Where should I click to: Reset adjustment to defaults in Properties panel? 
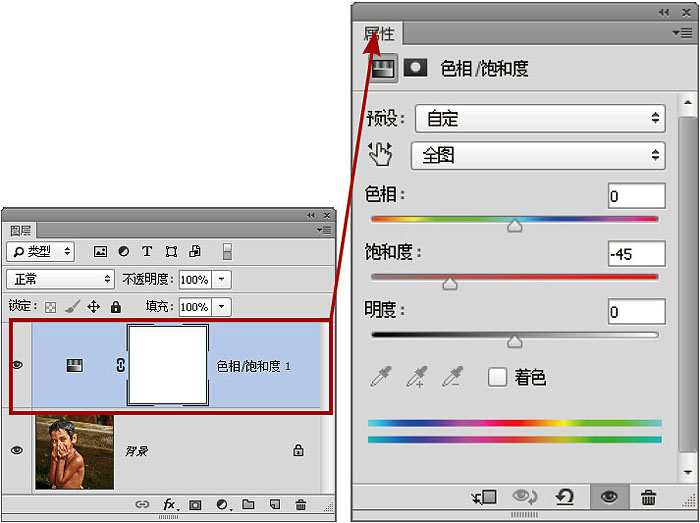pyautogui.click(x=565, y=497)
